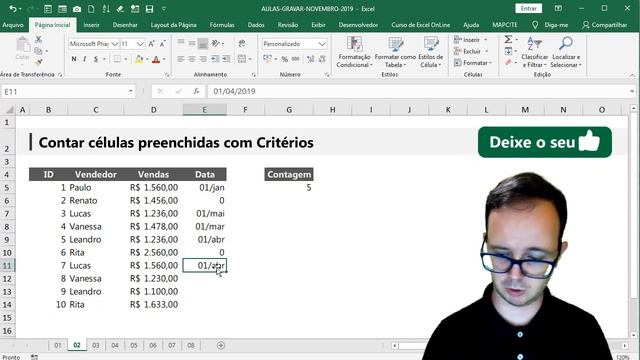Screen dimensions: 640x360
Task: Switch to the Dados tab
Action: [x=256, y=25]
